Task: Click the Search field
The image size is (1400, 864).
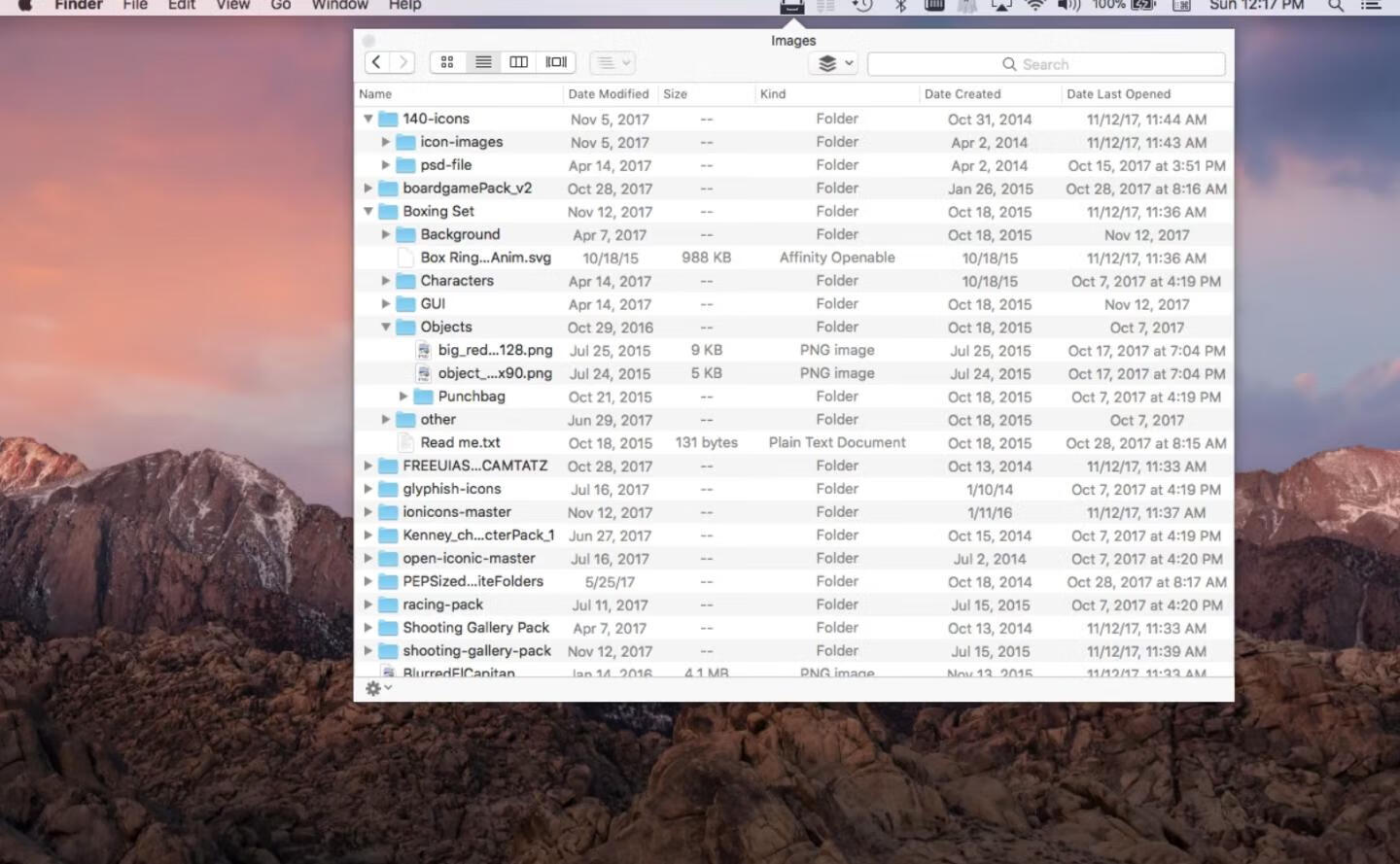Action: [1046, 64]
